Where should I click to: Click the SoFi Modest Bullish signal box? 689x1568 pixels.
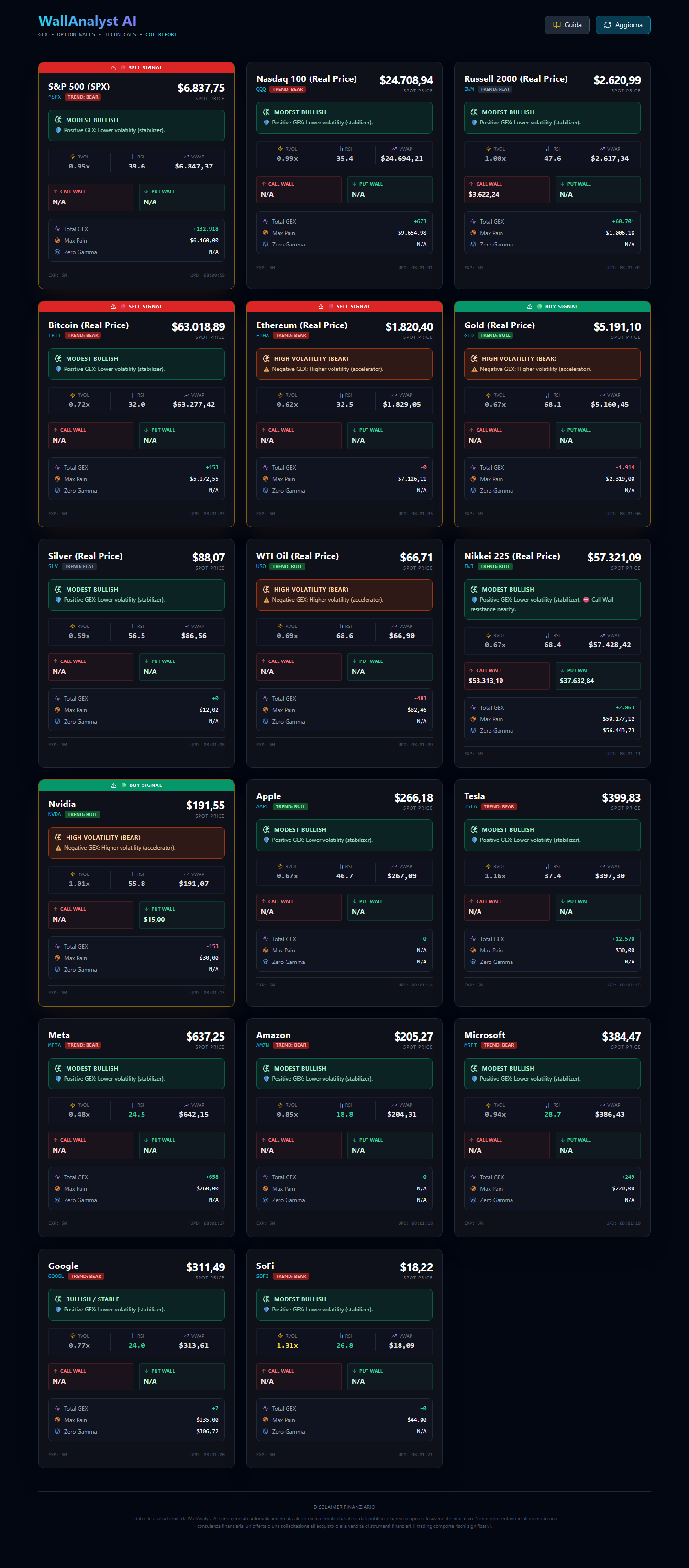(344, 1304)
